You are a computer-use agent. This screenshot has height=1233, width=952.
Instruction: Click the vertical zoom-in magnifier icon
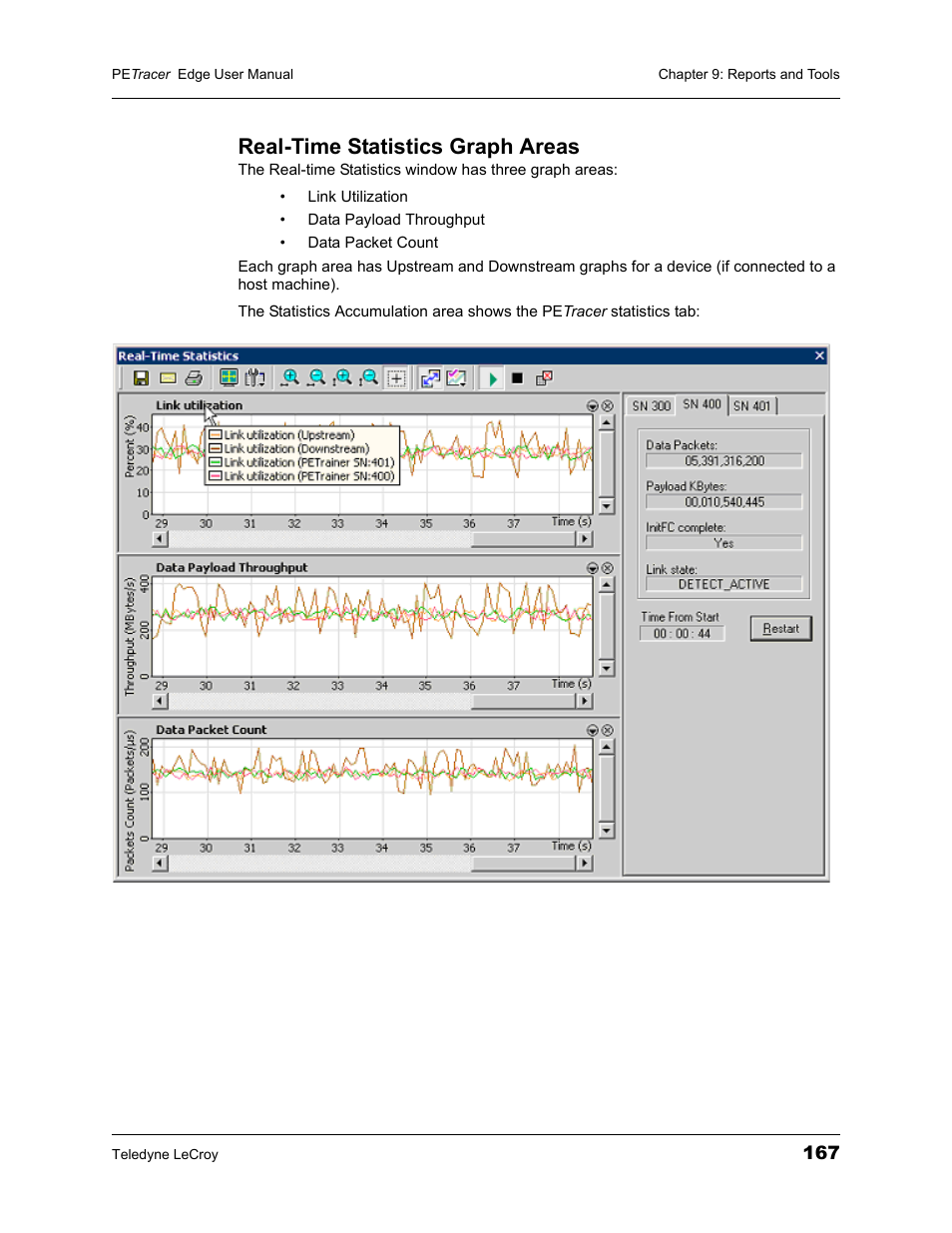(x=343, y=377)
